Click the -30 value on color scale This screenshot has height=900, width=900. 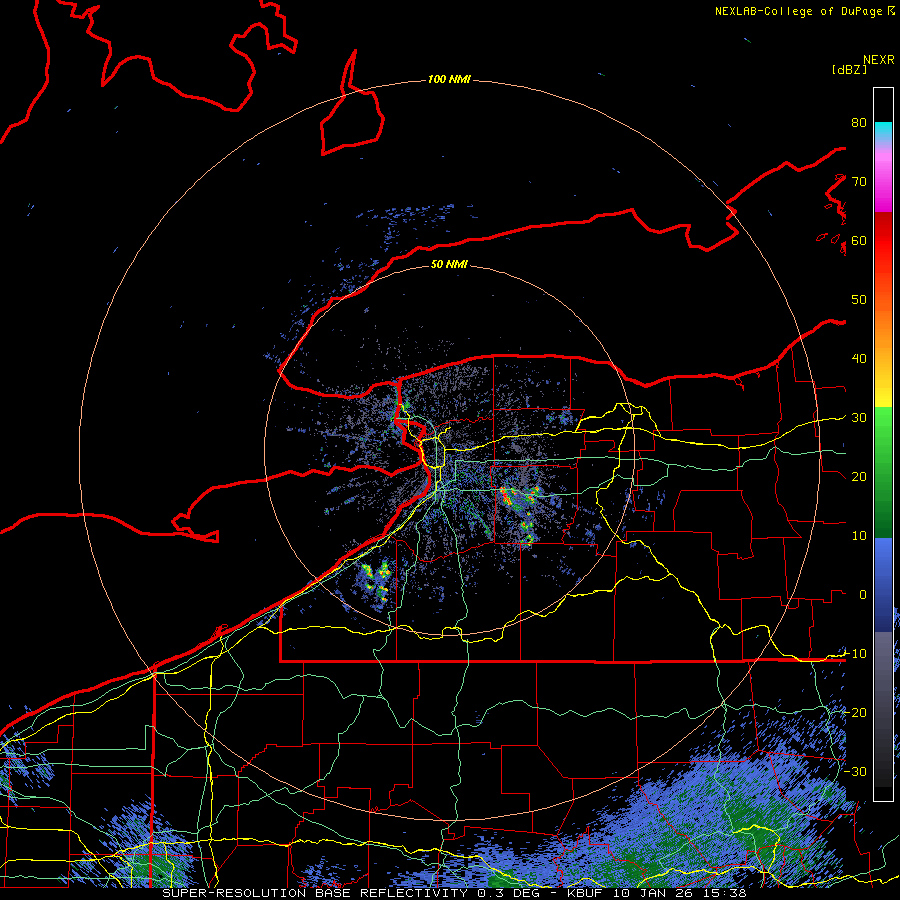tap(855, 771)
